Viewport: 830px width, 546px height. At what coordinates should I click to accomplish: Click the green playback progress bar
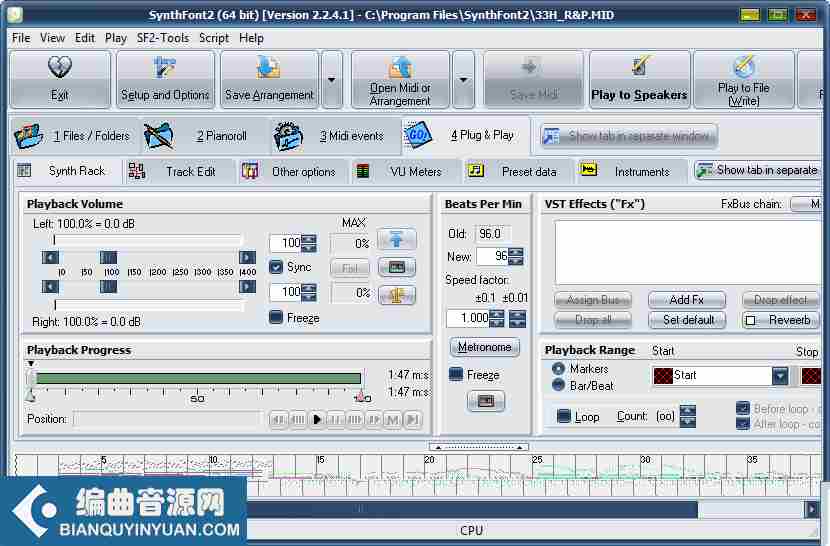[199, 378]
